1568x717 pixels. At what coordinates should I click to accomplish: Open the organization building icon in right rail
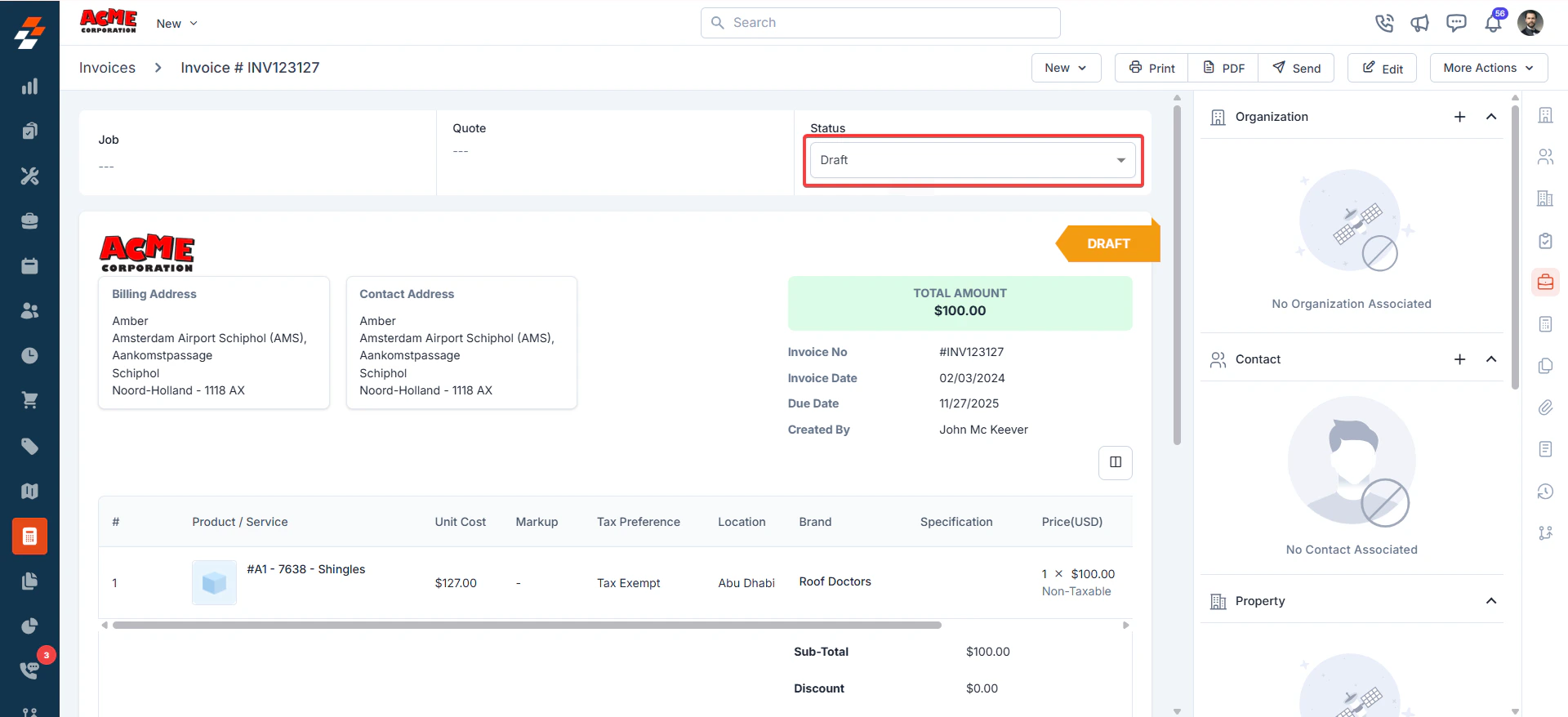point(1545,115)
